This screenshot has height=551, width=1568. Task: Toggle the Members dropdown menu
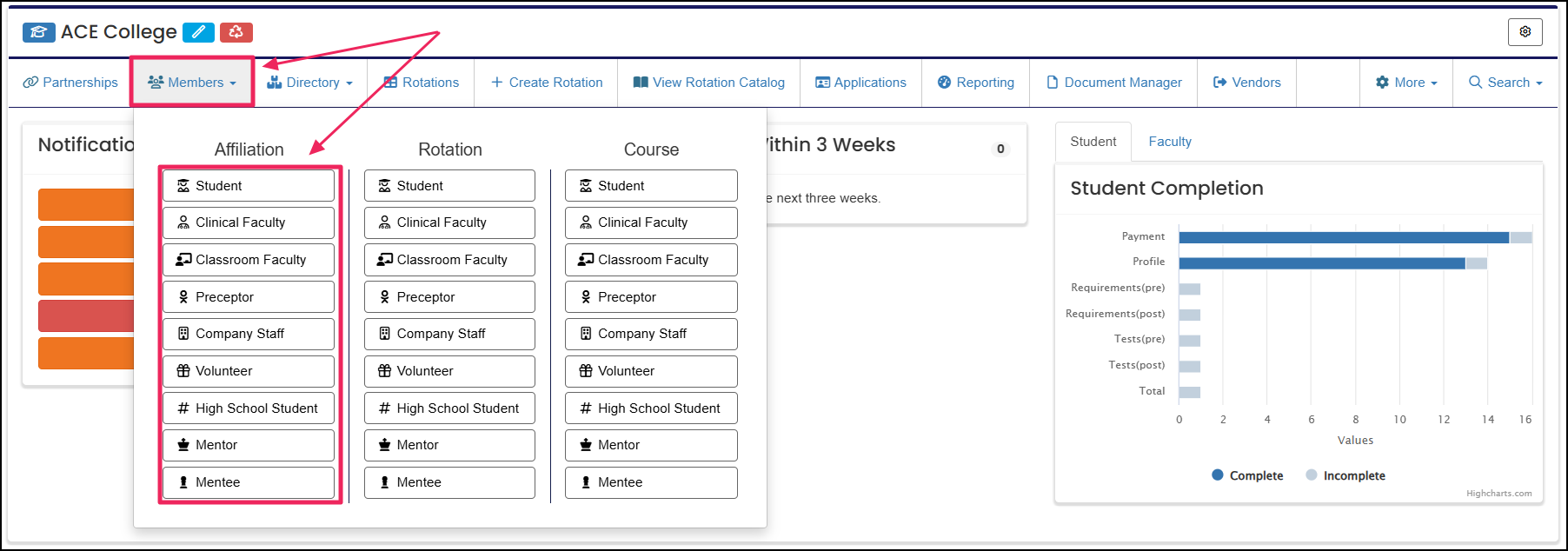pyautogui.click(x=192, y=83)
